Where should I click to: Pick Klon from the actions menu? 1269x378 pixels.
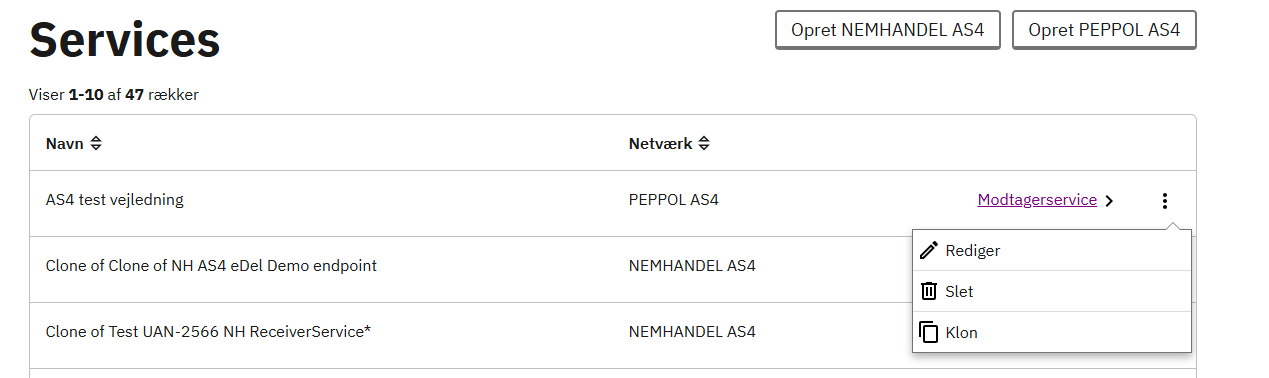pyautogui.click(x=1052, y=332)
